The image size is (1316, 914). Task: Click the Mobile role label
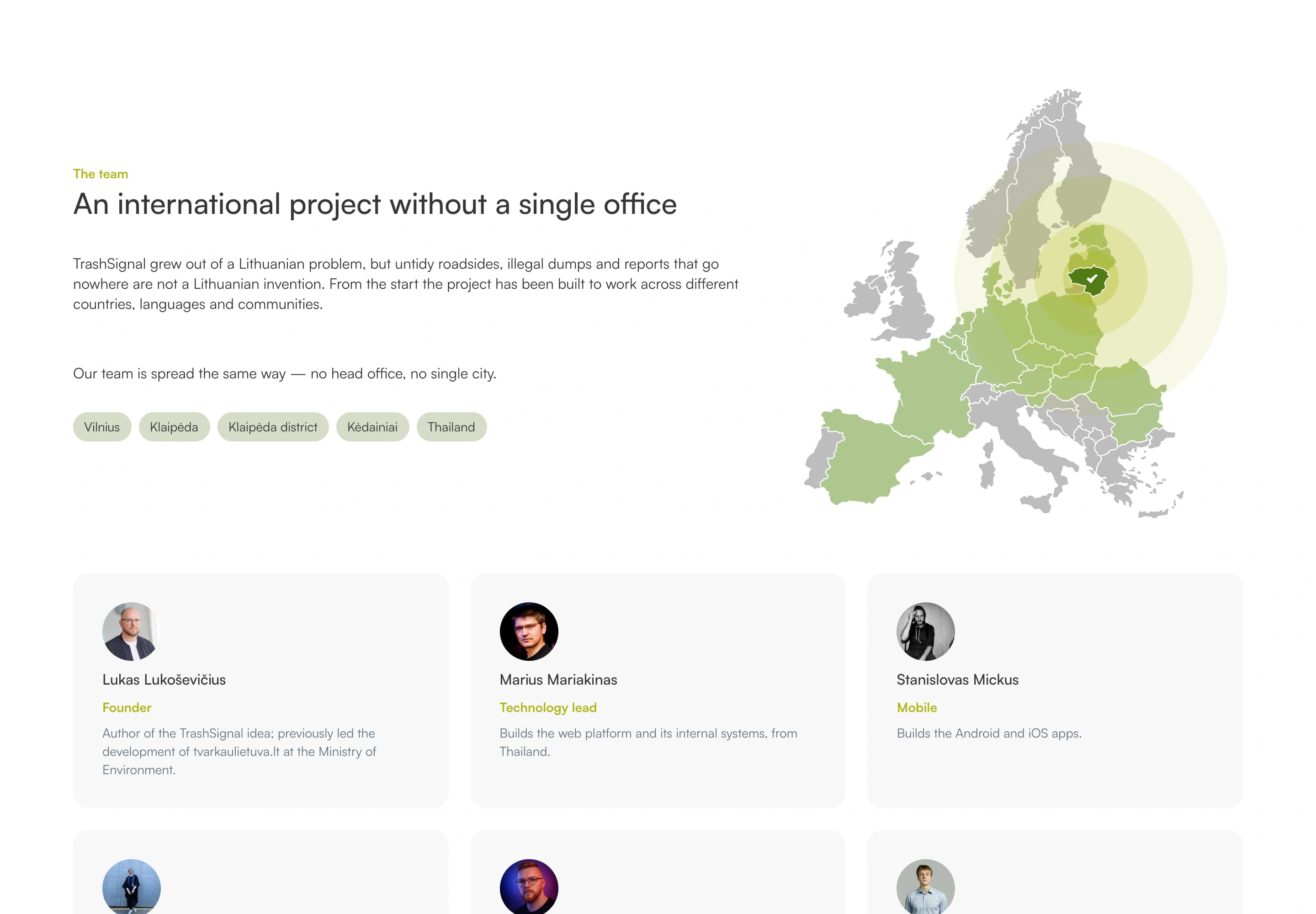coord(917,707)
